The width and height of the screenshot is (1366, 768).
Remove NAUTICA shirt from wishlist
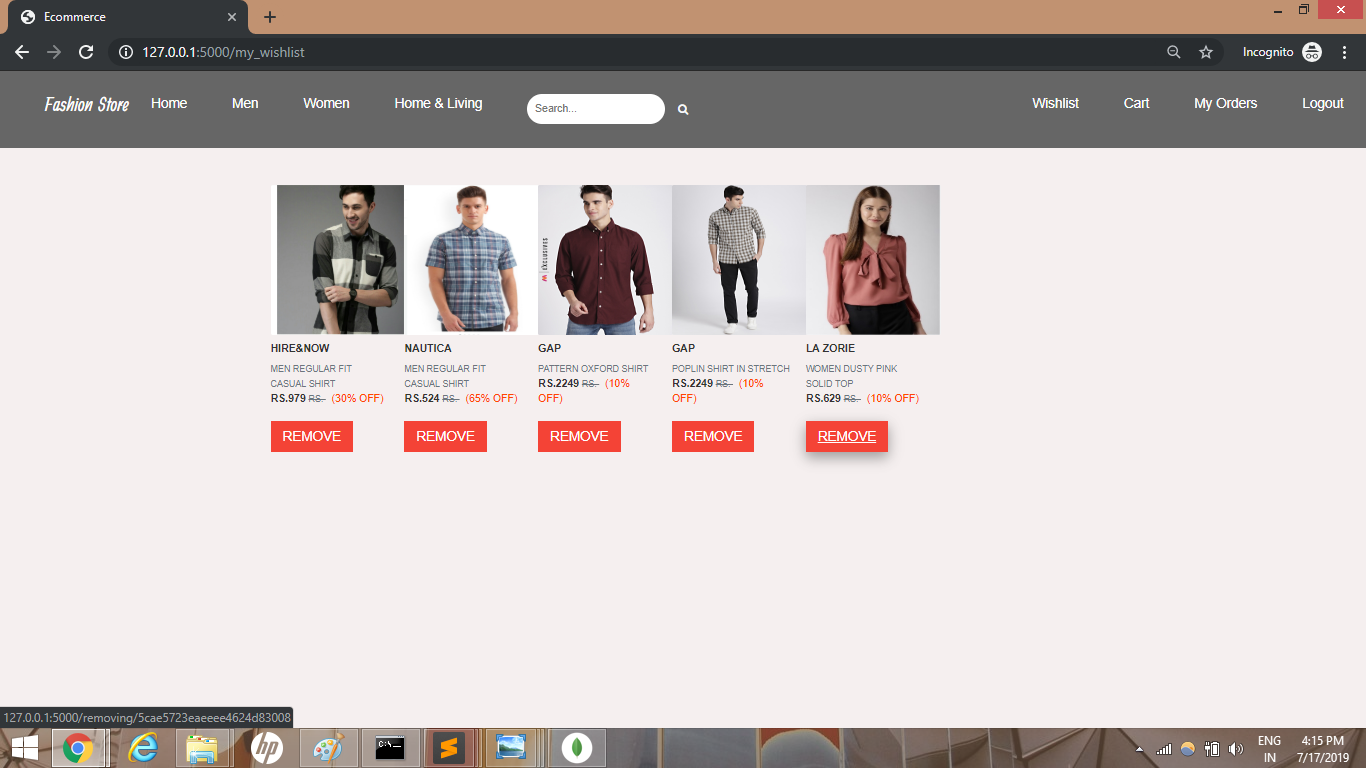pos(445,436)
